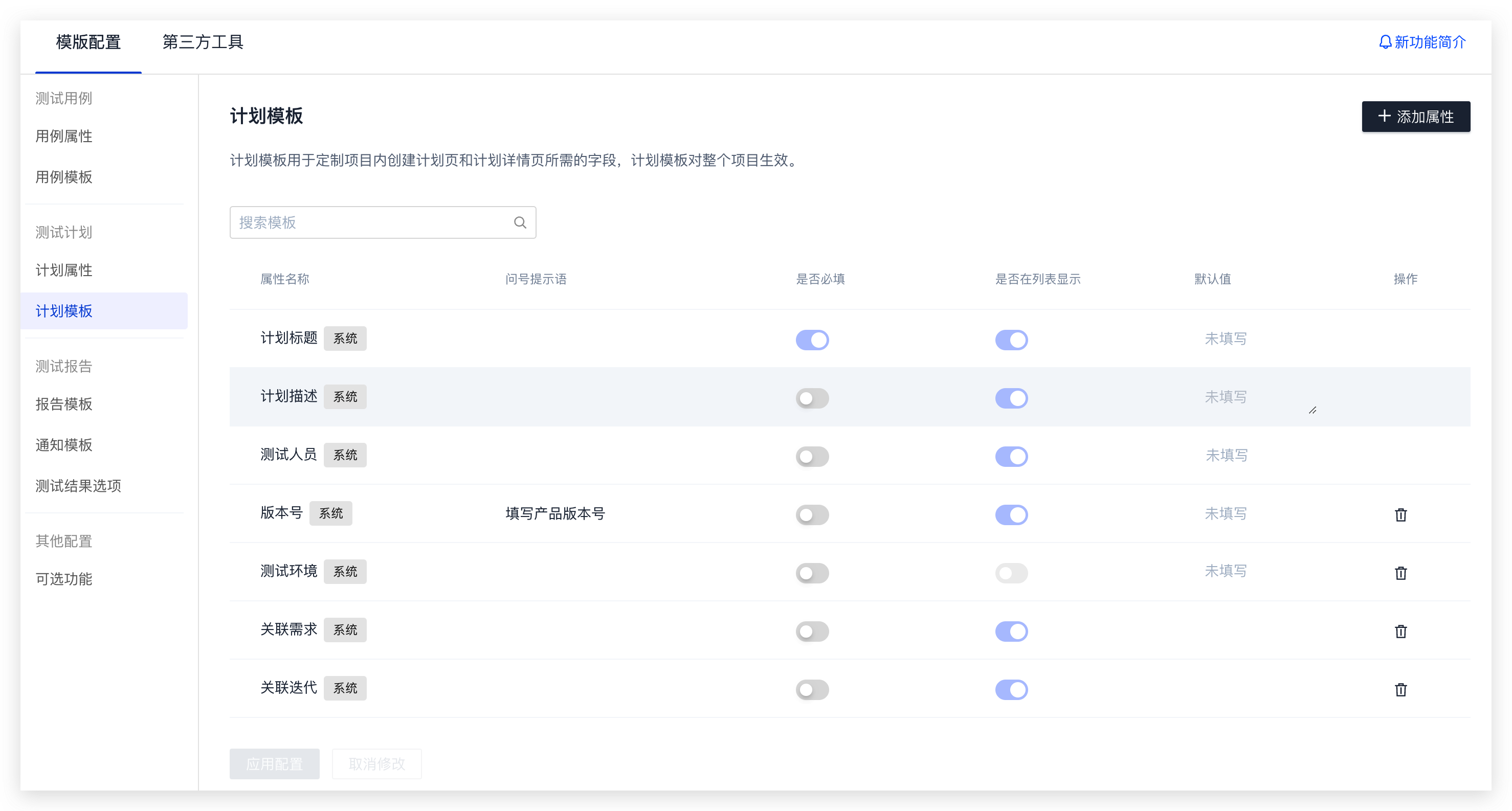The image size is (1512, 811).
Task: Open 新功能简介 link
Action: [1421, 42]
